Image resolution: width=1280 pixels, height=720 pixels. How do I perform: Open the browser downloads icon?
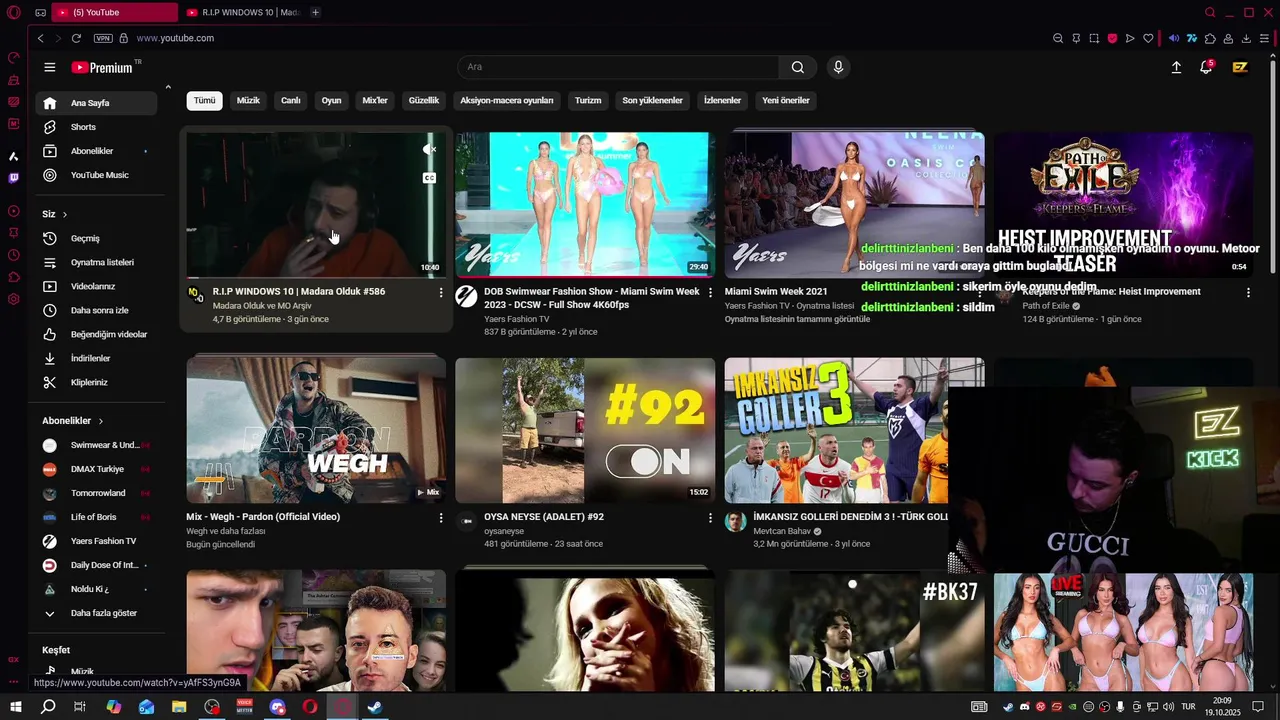point(1246,38)
